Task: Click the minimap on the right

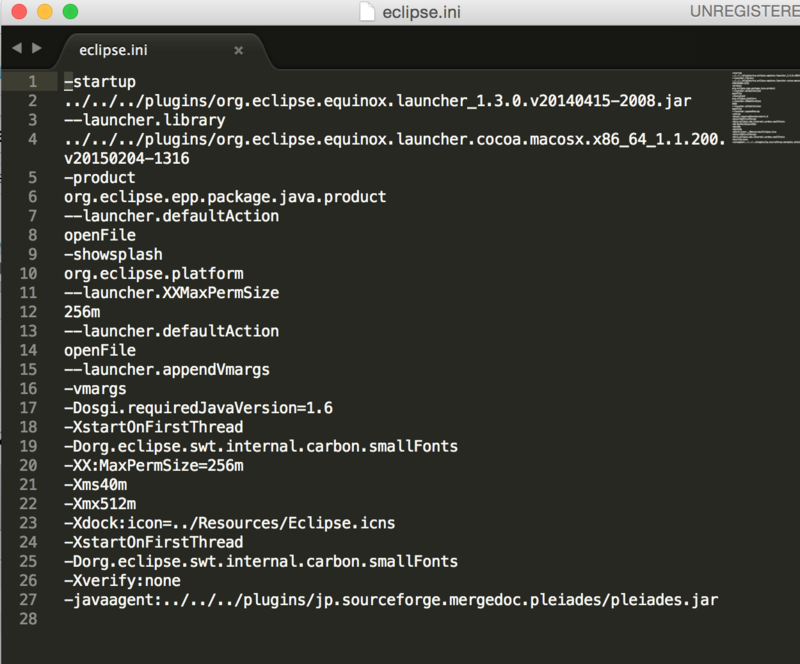Action: point(765,107)
